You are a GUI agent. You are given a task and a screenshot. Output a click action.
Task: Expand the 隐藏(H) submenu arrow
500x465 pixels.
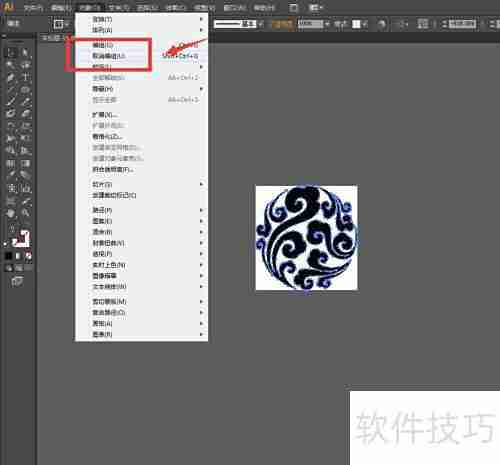point(201,89)
